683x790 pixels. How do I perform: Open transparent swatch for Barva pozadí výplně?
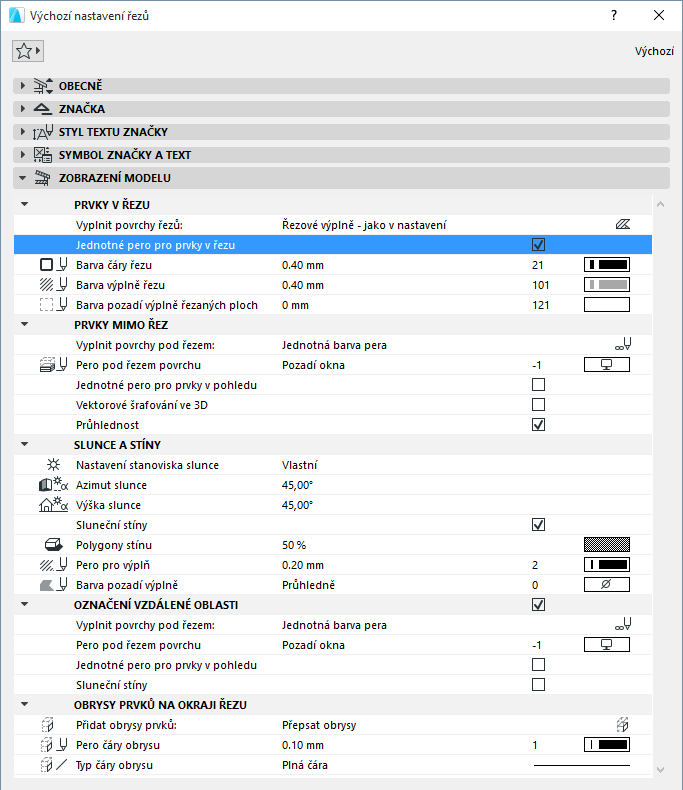606,584
